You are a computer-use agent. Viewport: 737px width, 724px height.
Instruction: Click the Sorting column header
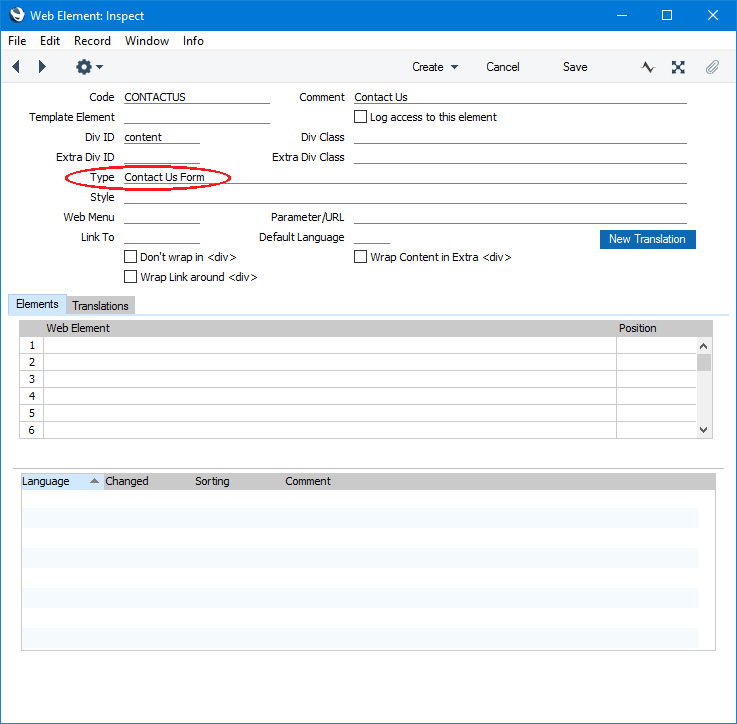pyautogui.click(x=212, y=481)
